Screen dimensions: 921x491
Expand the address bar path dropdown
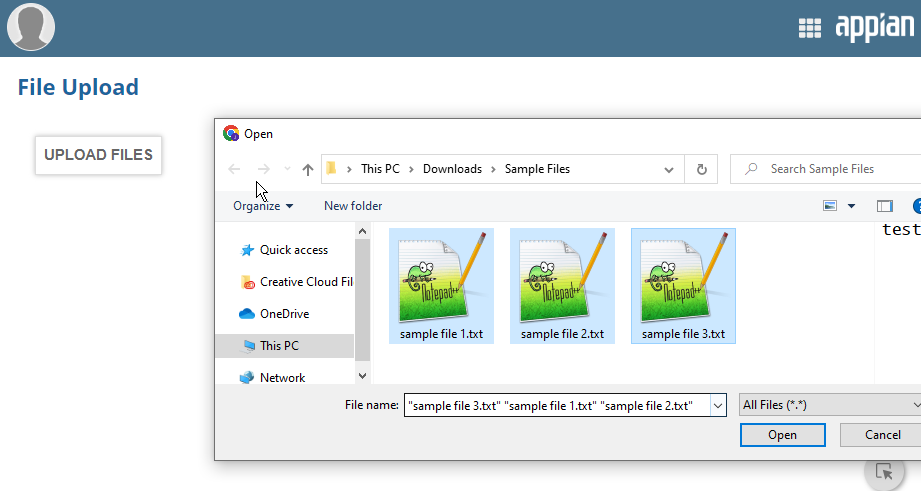(669, 170)
